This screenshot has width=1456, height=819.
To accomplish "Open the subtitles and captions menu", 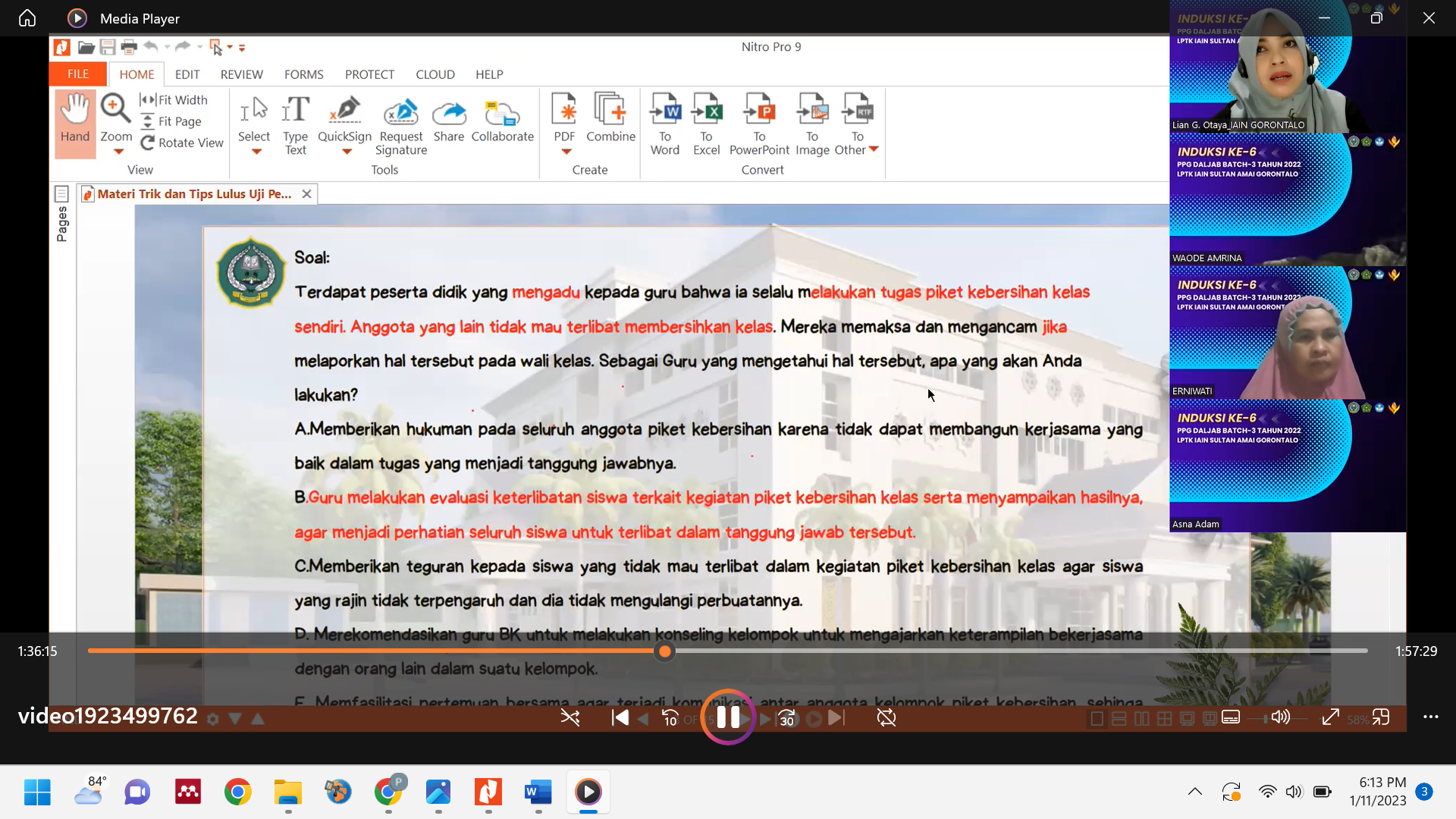I will click(x=1231, y=717).
